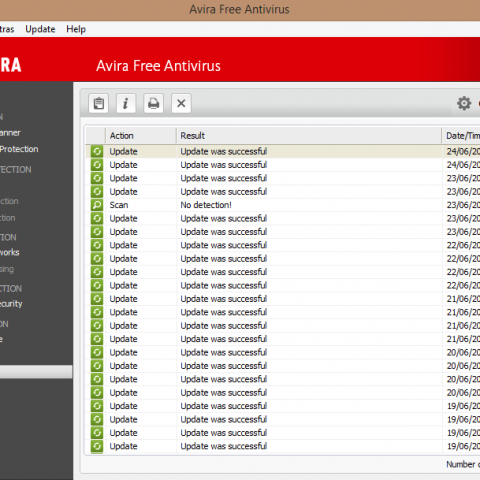
Task: Open configuration via the gear icon
Action: 464,103
